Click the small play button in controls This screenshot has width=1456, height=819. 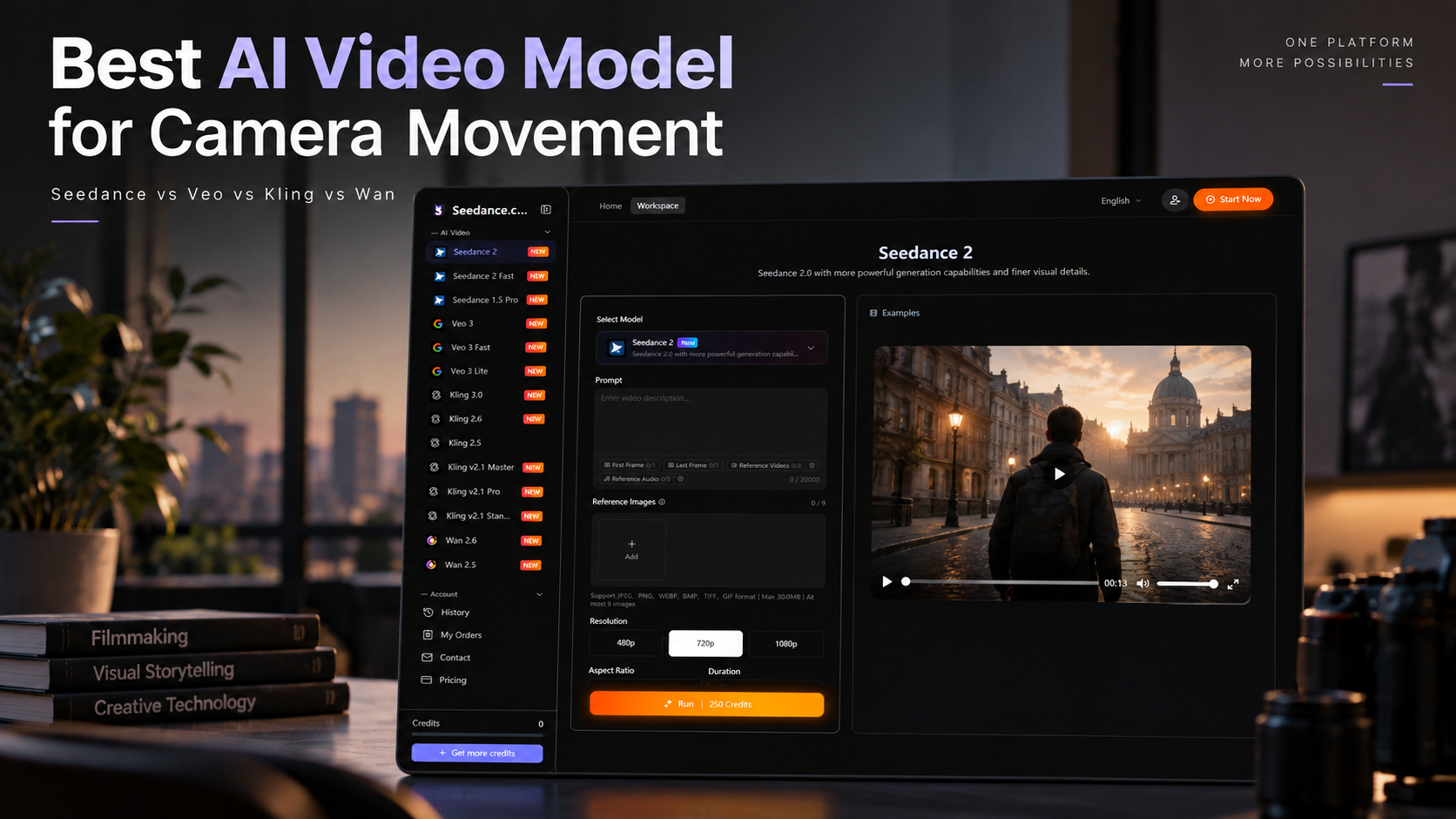click(x=886, y=582)
